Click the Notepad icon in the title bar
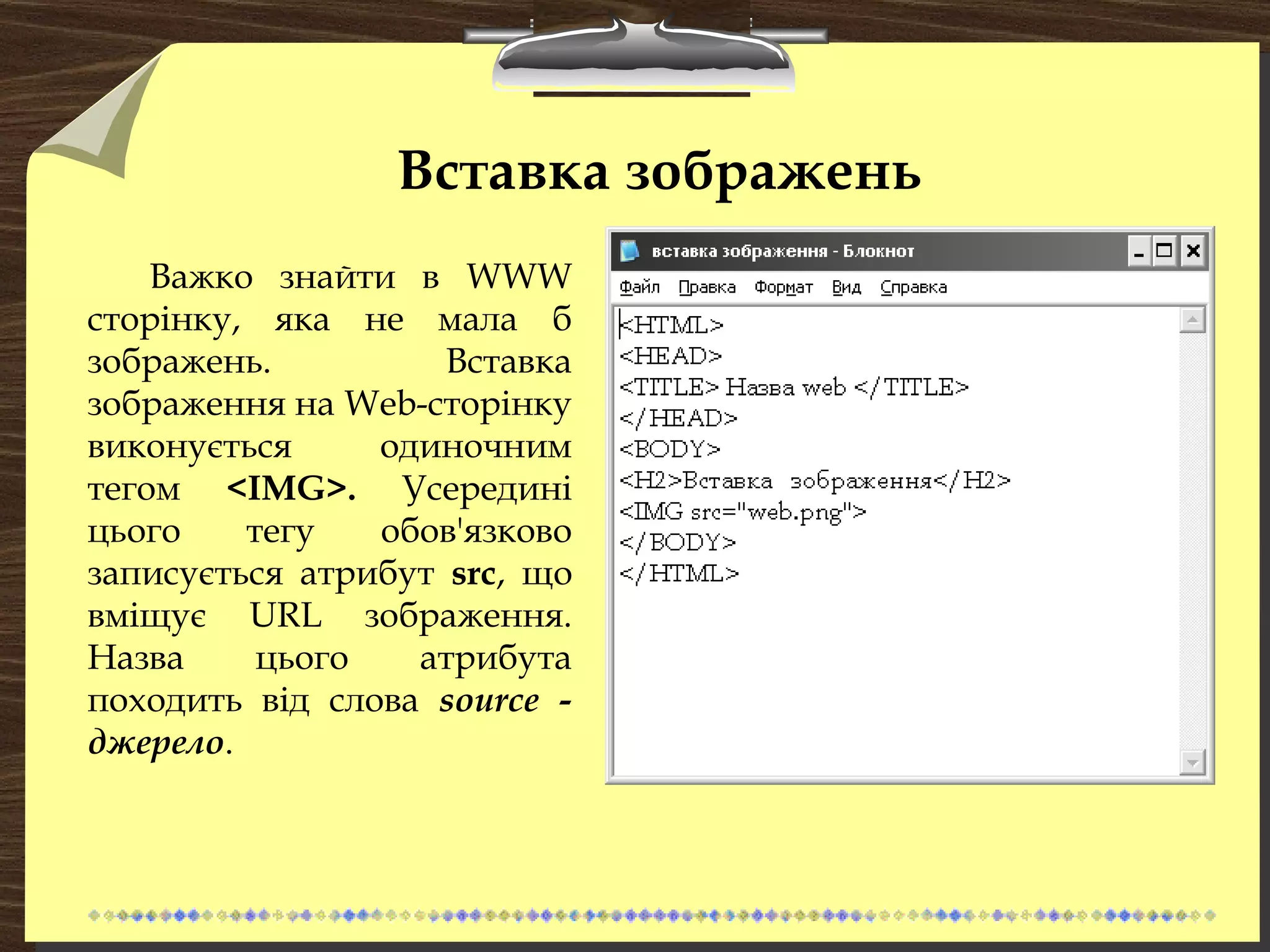The height and width of the screenshot is (952, 1270). pos(629,251)
